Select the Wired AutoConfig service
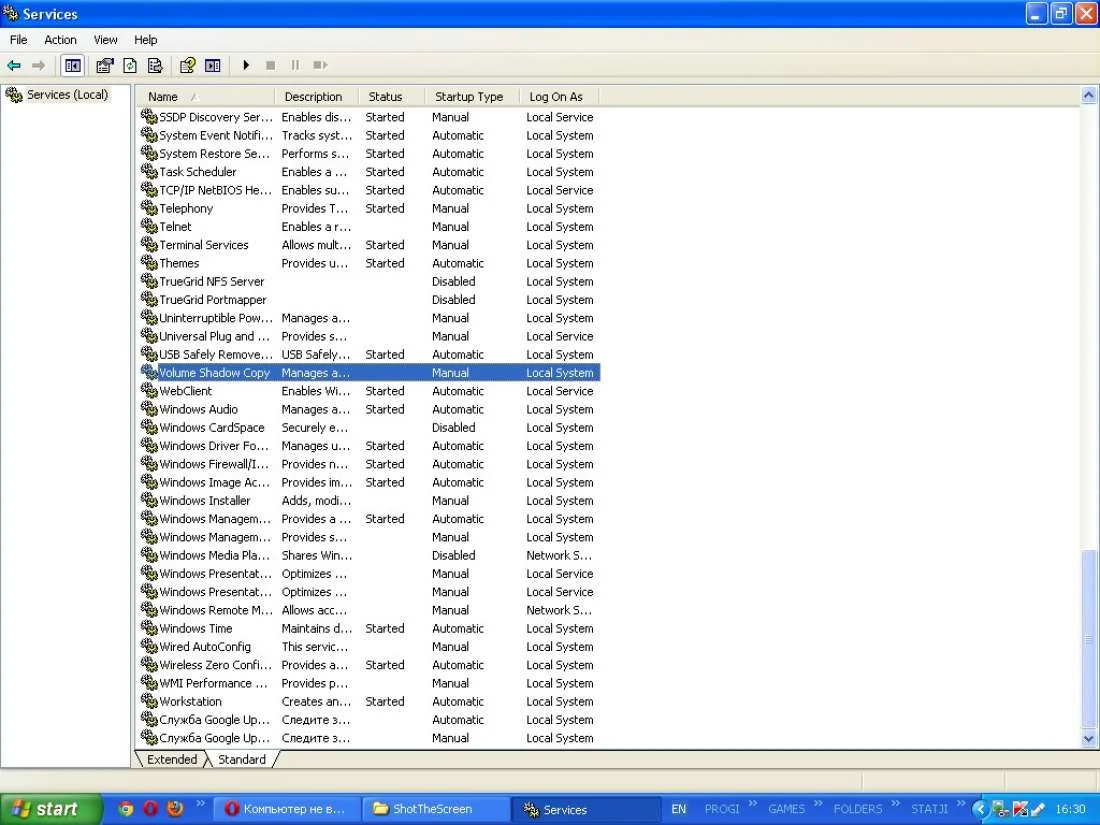The image size is (1100, 825). [370, 647]
